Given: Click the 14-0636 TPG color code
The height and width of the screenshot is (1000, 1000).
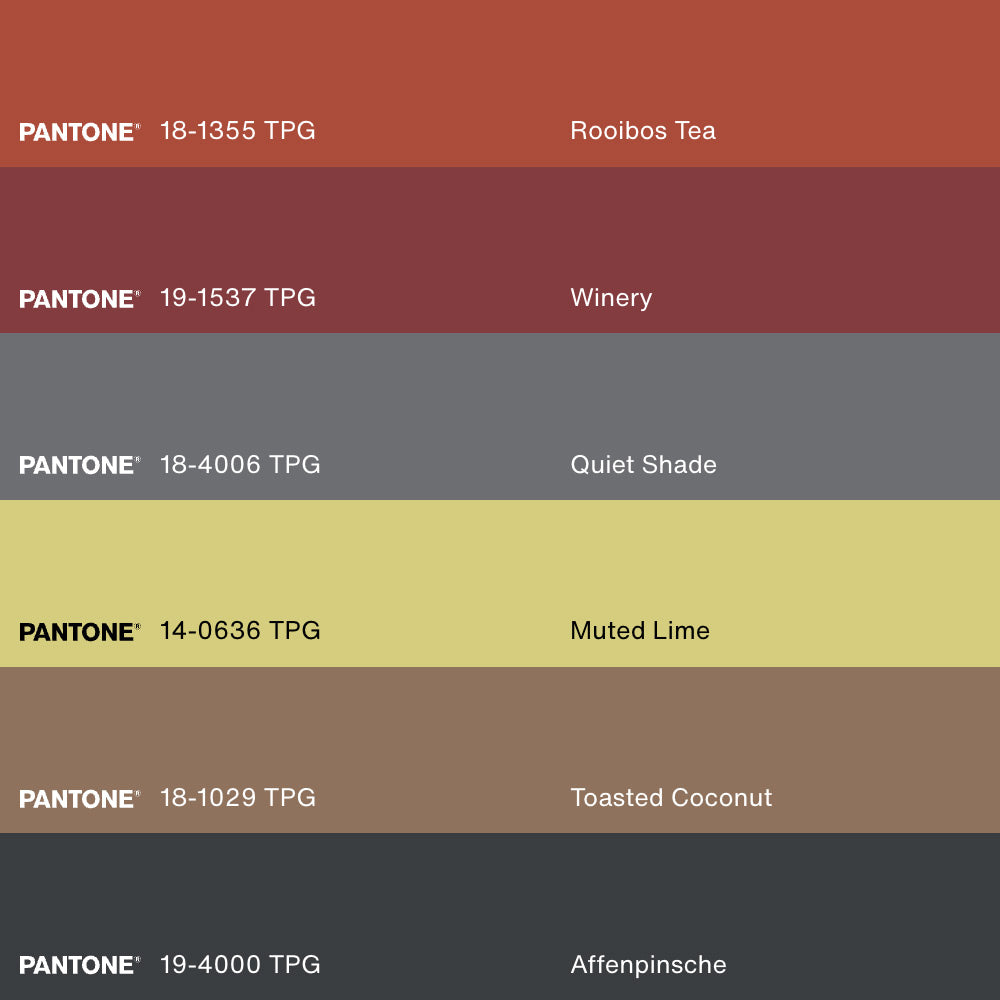Looking at the screenshot, I should coord(240,631).
